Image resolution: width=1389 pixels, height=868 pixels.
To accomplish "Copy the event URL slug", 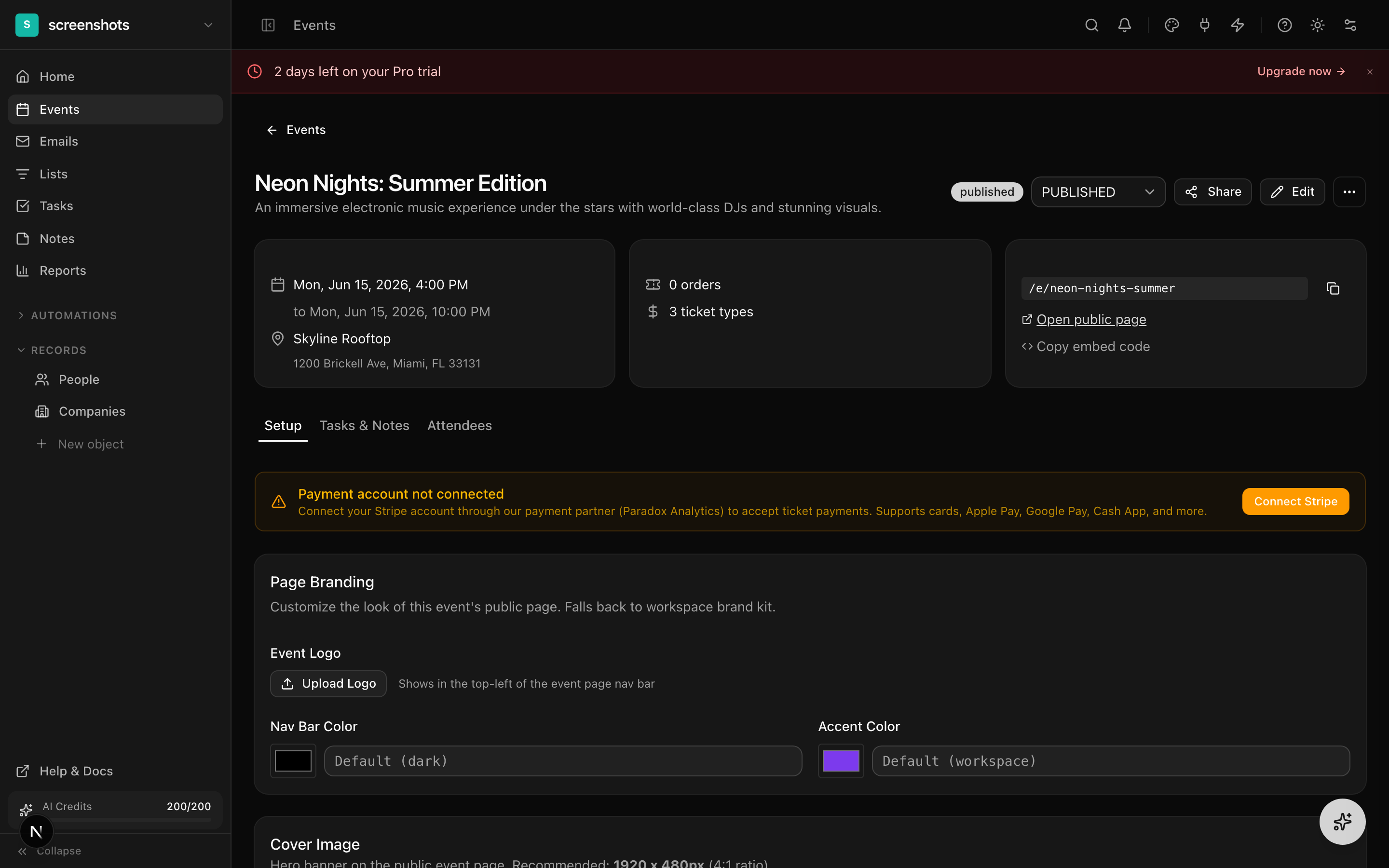I will (x=1333, y=288).
